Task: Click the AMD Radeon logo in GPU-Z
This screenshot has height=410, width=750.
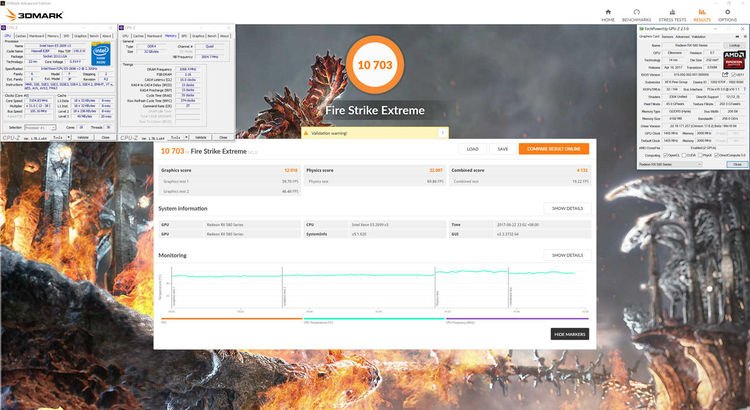Action: 734,60
